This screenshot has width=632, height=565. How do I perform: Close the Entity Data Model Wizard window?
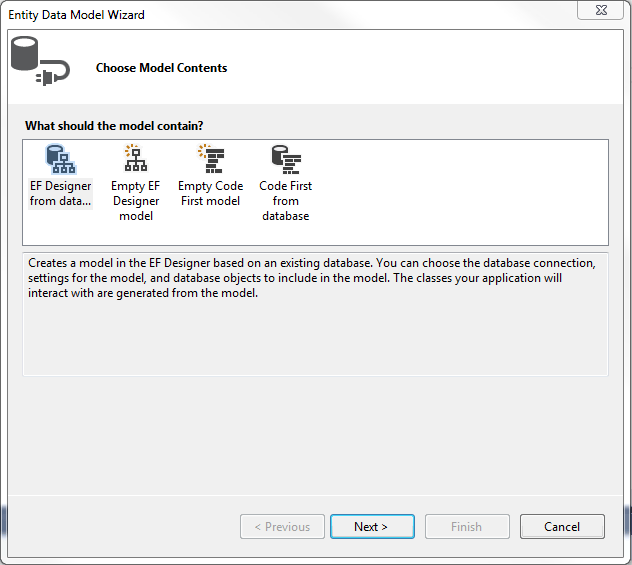(x=601, y=10)
